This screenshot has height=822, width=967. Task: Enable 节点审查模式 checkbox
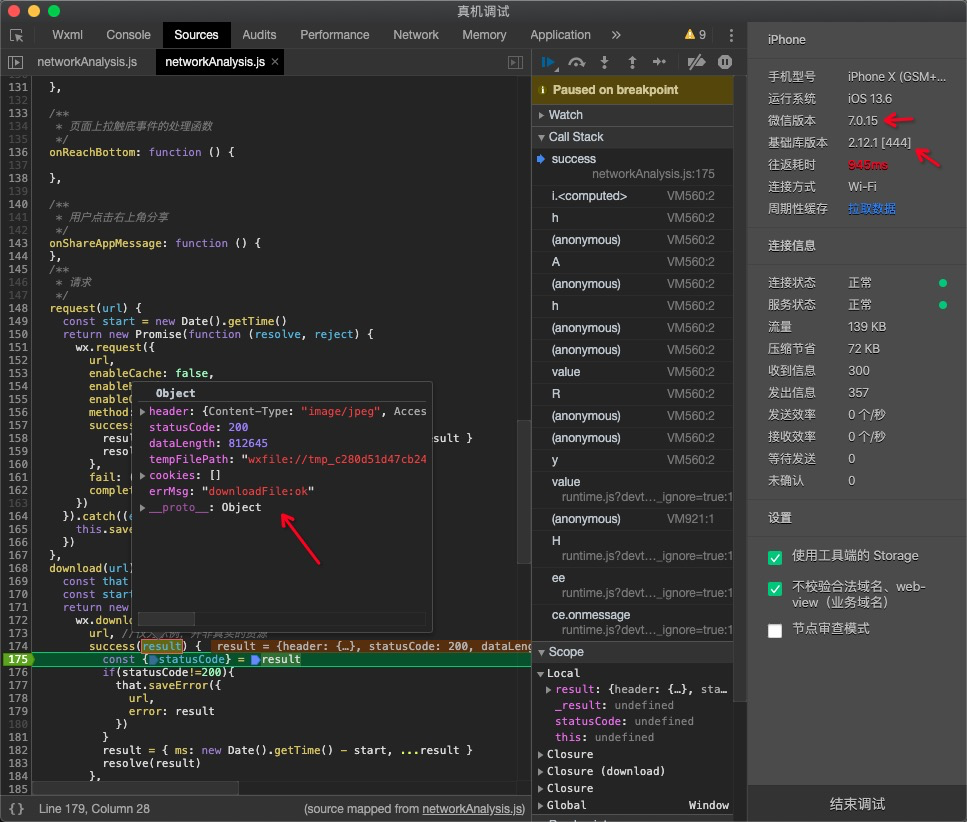(x=775, y=630)
